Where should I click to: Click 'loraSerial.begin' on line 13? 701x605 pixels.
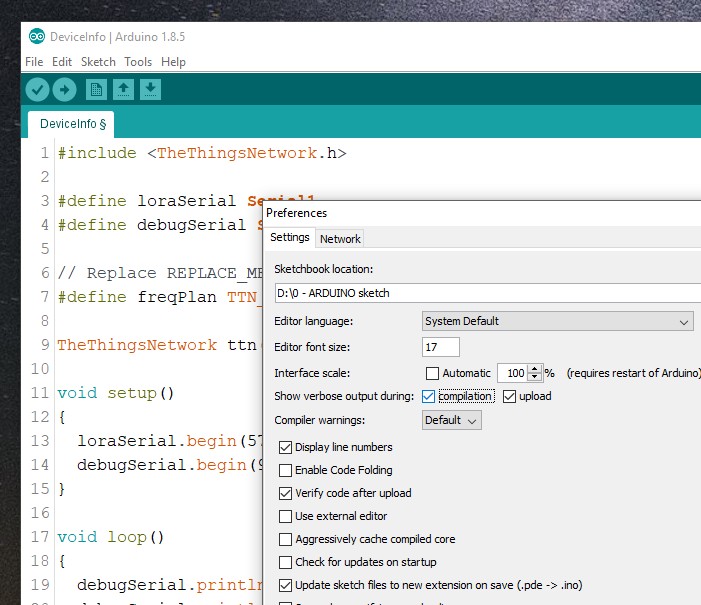(x=156, y=441)
